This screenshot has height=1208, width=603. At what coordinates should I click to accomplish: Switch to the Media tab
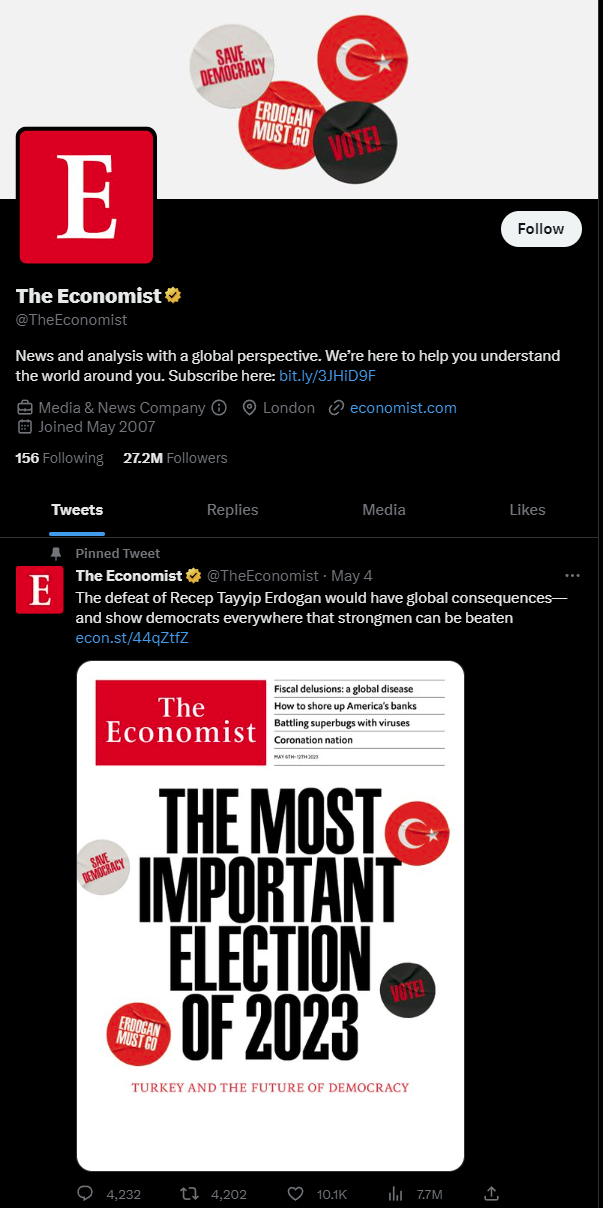click(384, 510)
